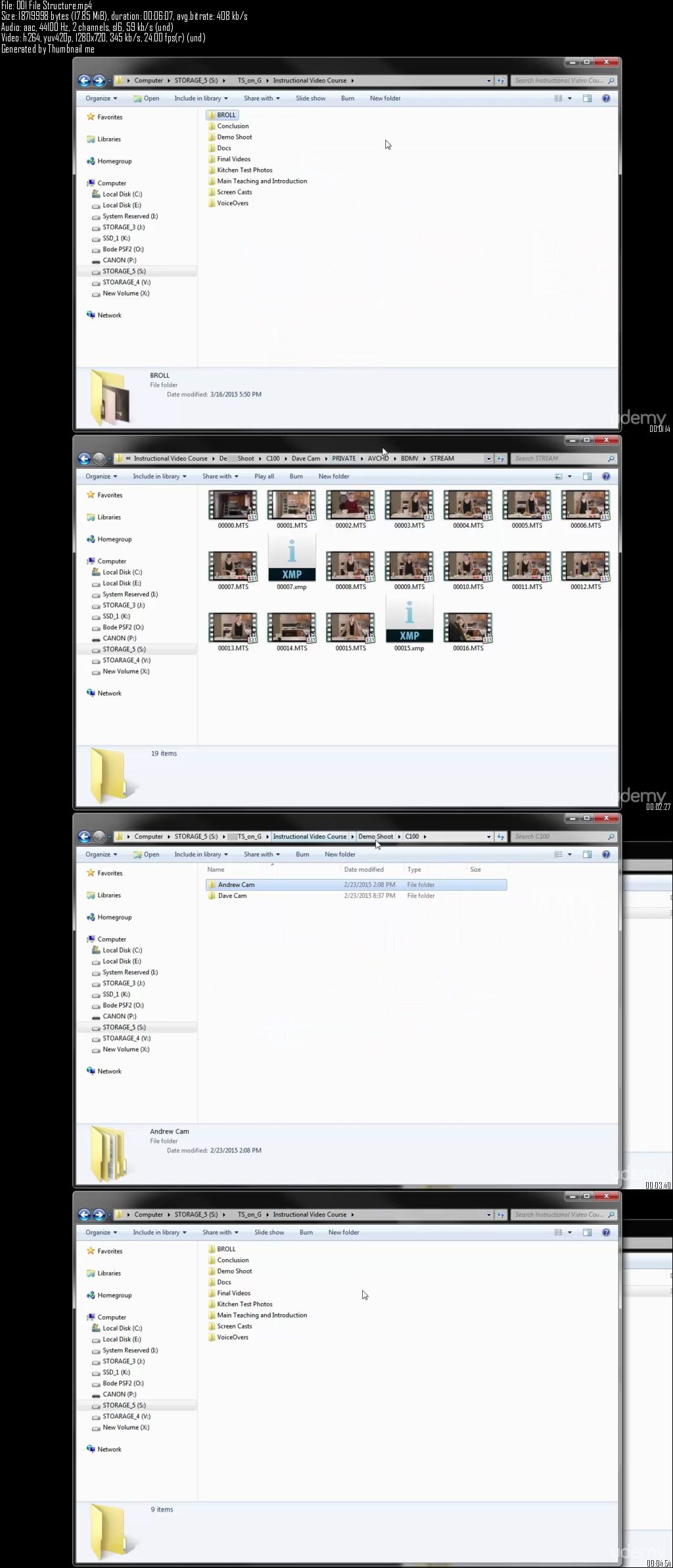Focus the Search C100 input field
This screenshot has width=673, height=1568.
point(563,836)
